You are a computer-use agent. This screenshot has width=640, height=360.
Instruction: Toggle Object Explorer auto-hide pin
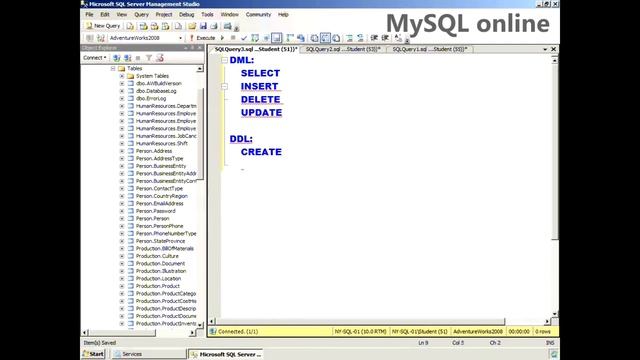(193, 48)
